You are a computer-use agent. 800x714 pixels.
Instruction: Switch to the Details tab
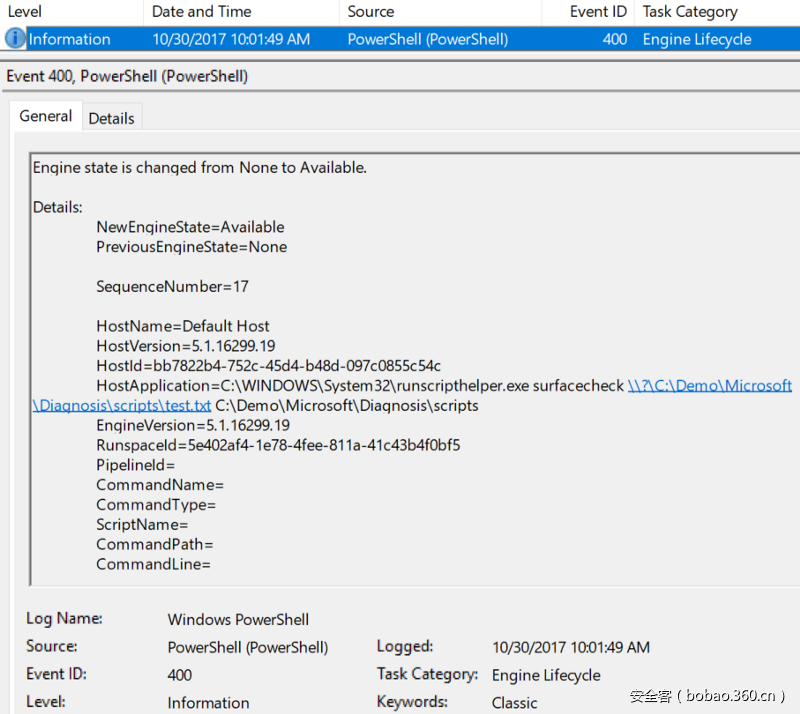[x=111, y=118]
